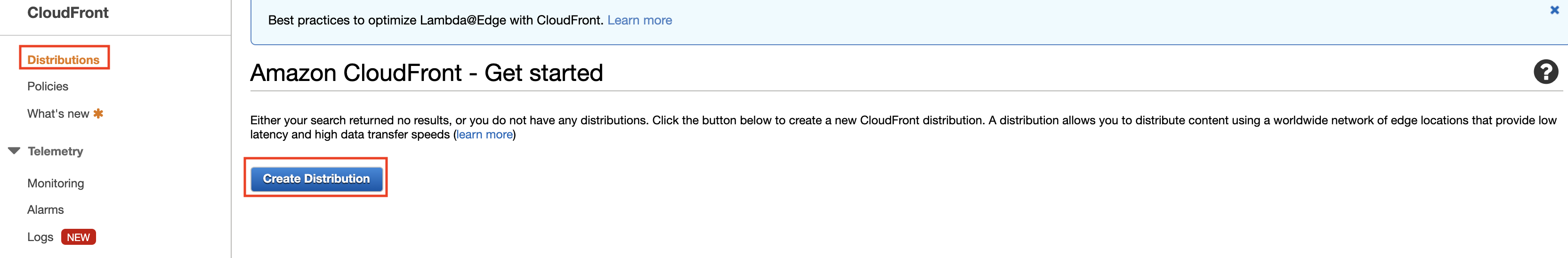Collapse the Telemetry section triangle
This screenshot has height=258, width=1568.
14,151
